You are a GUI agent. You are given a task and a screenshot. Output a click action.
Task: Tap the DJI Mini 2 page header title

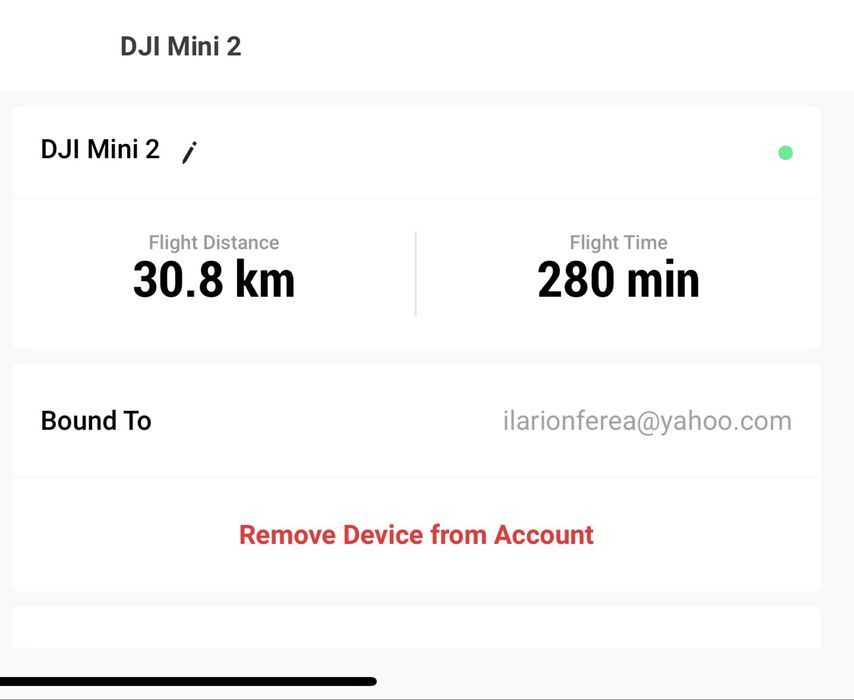click(x=181, y=47)
